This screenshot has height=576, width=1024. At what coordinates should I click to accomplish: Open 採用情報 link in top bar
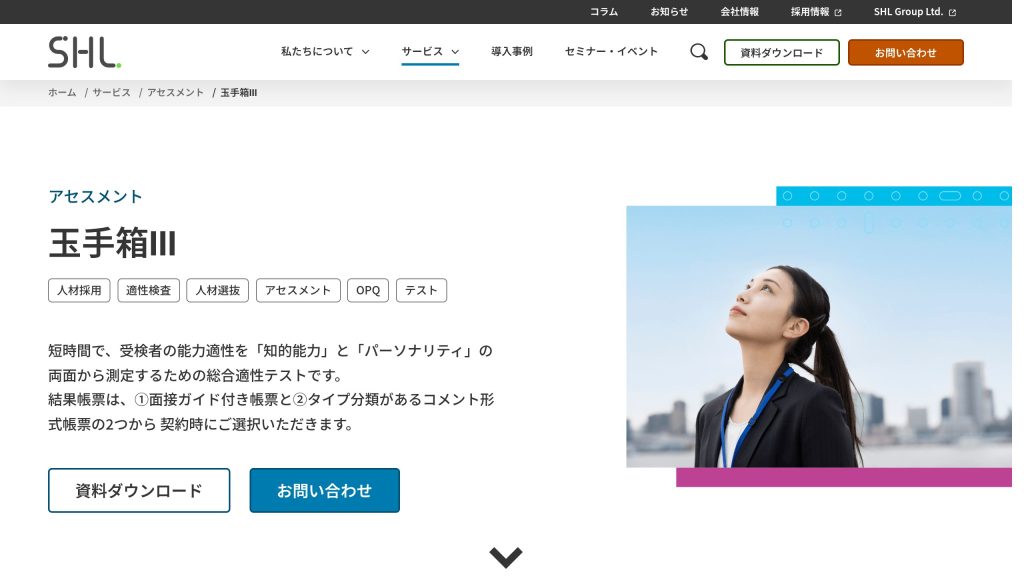point(810,12)
